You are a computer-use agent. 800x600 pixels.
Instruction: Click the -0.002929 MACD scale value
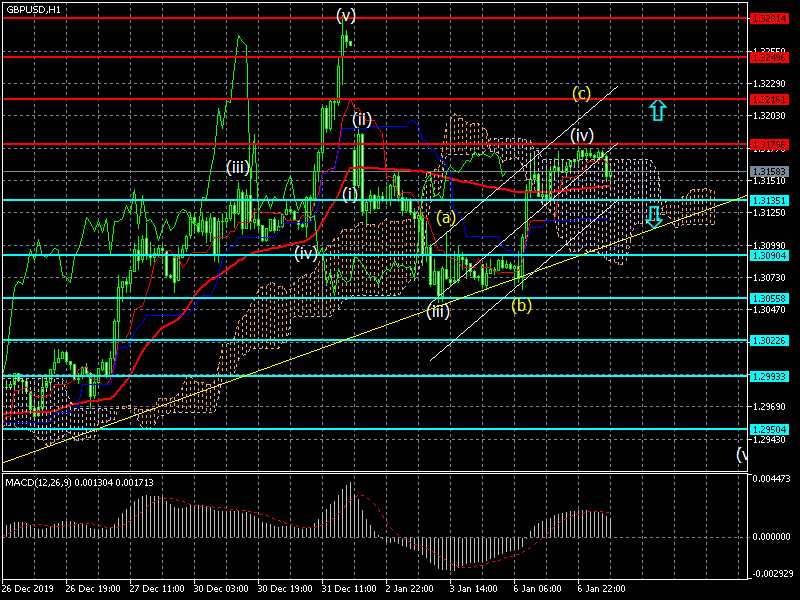pyautogui.click(x=771, y=573)
